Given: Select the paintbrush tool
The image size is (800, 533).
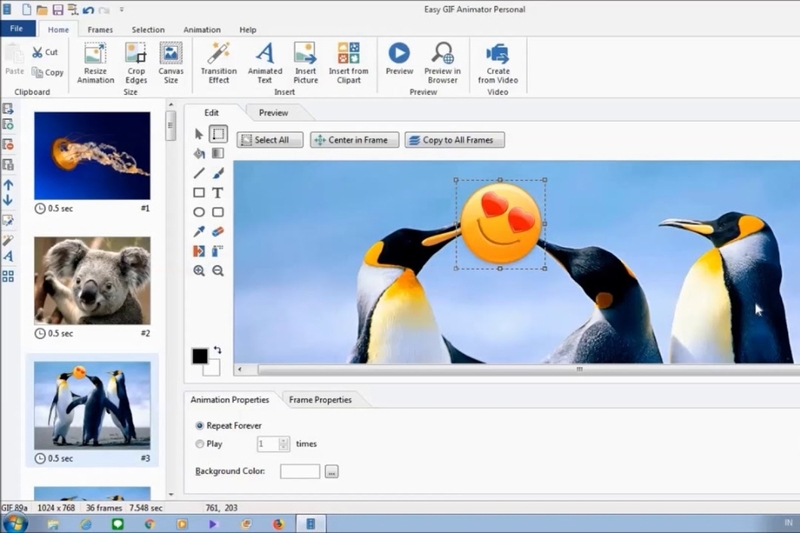Looking at the screenshot, I should pos(218,173).
